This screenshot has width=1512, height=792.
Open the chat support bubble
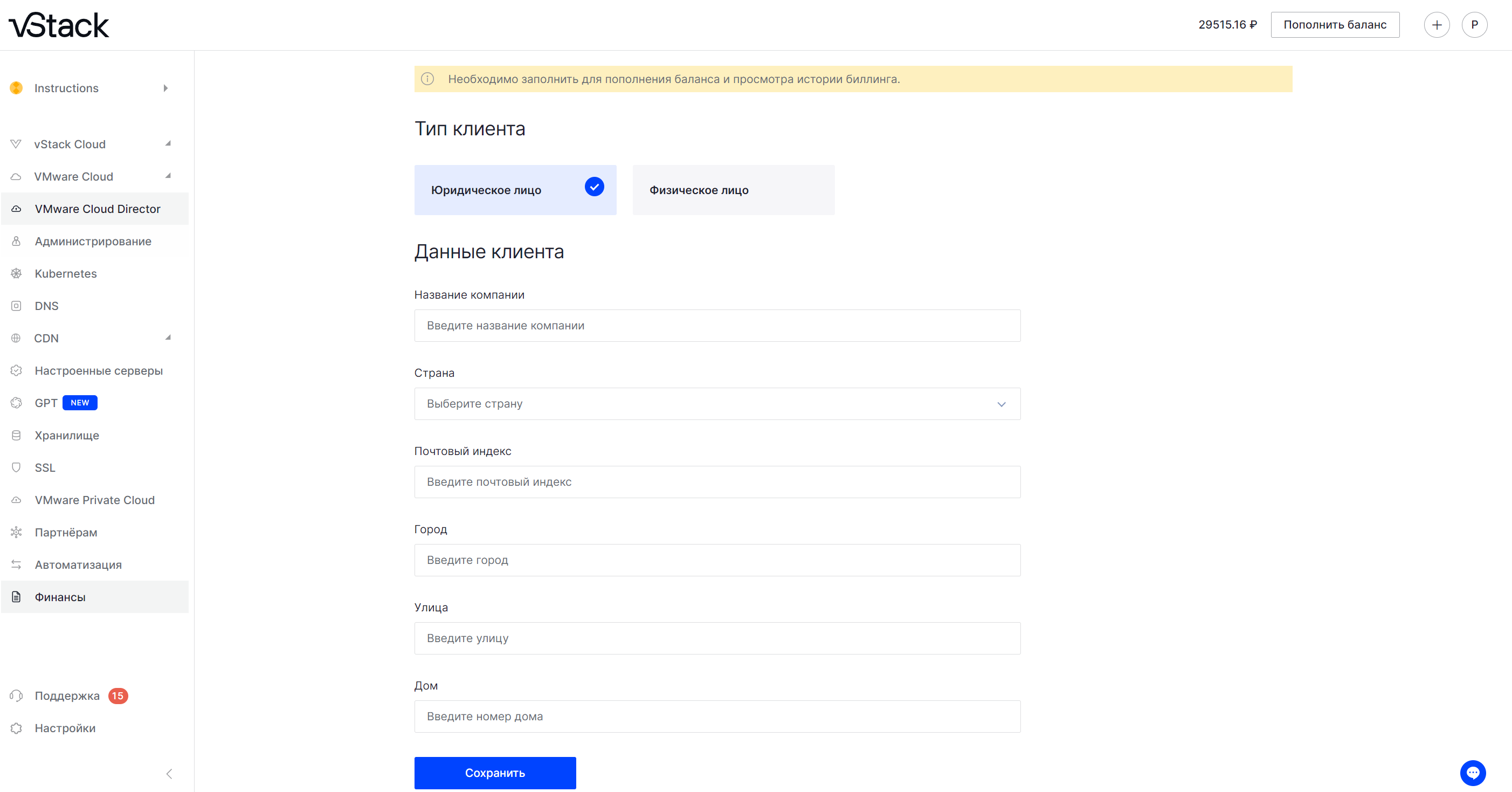[x=1473, y=772]
